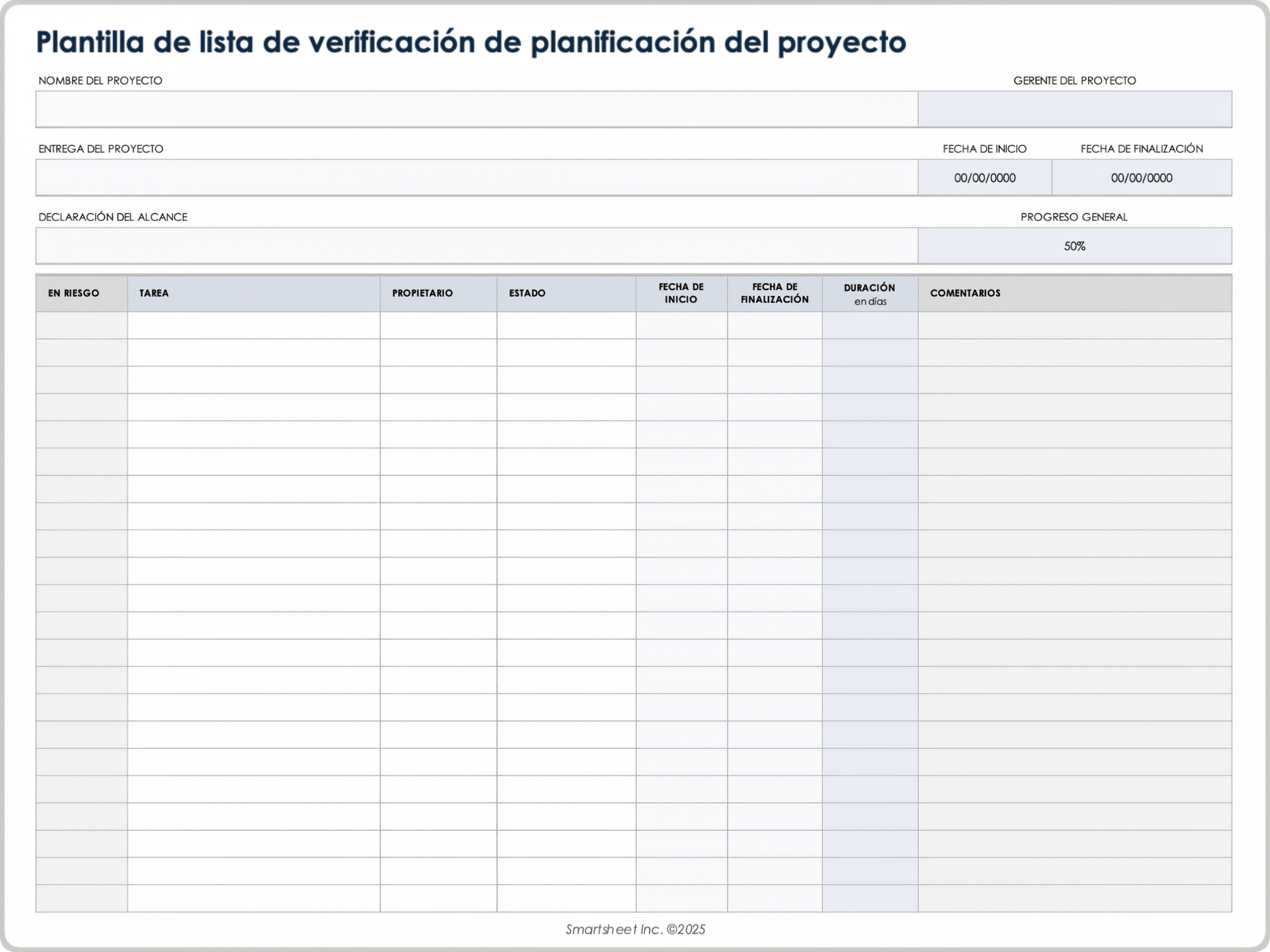
Task: Click the Smartsheet Inc. ©2025 footer text
Action: (634, 928)
